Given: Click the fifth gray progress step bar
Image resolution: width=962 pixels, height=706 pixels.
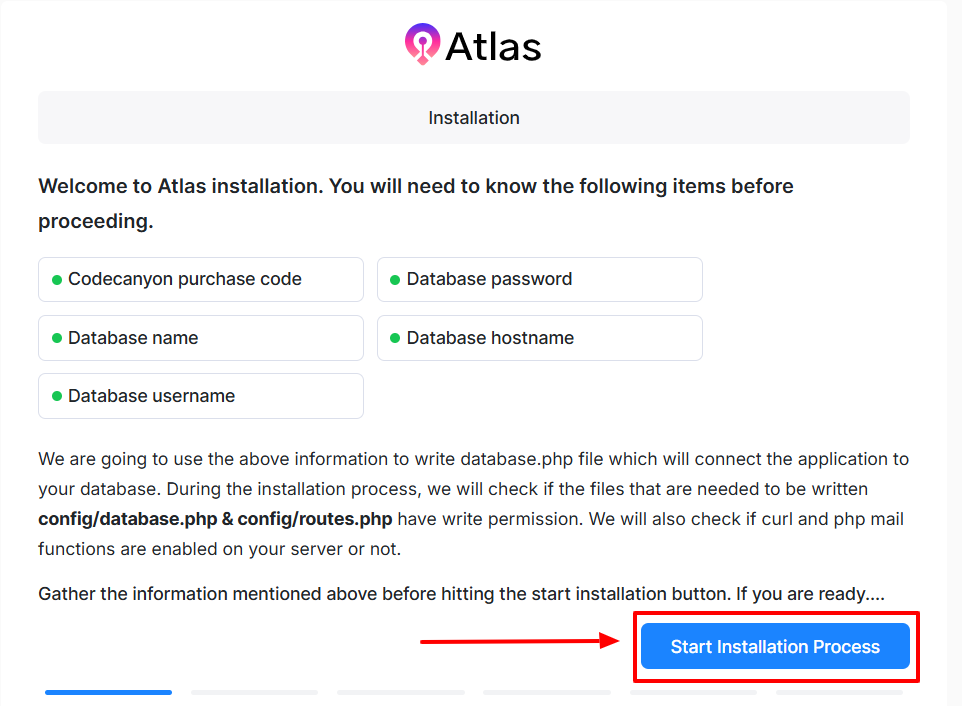Looking at the screenshot, I should (x=692, y=692).
